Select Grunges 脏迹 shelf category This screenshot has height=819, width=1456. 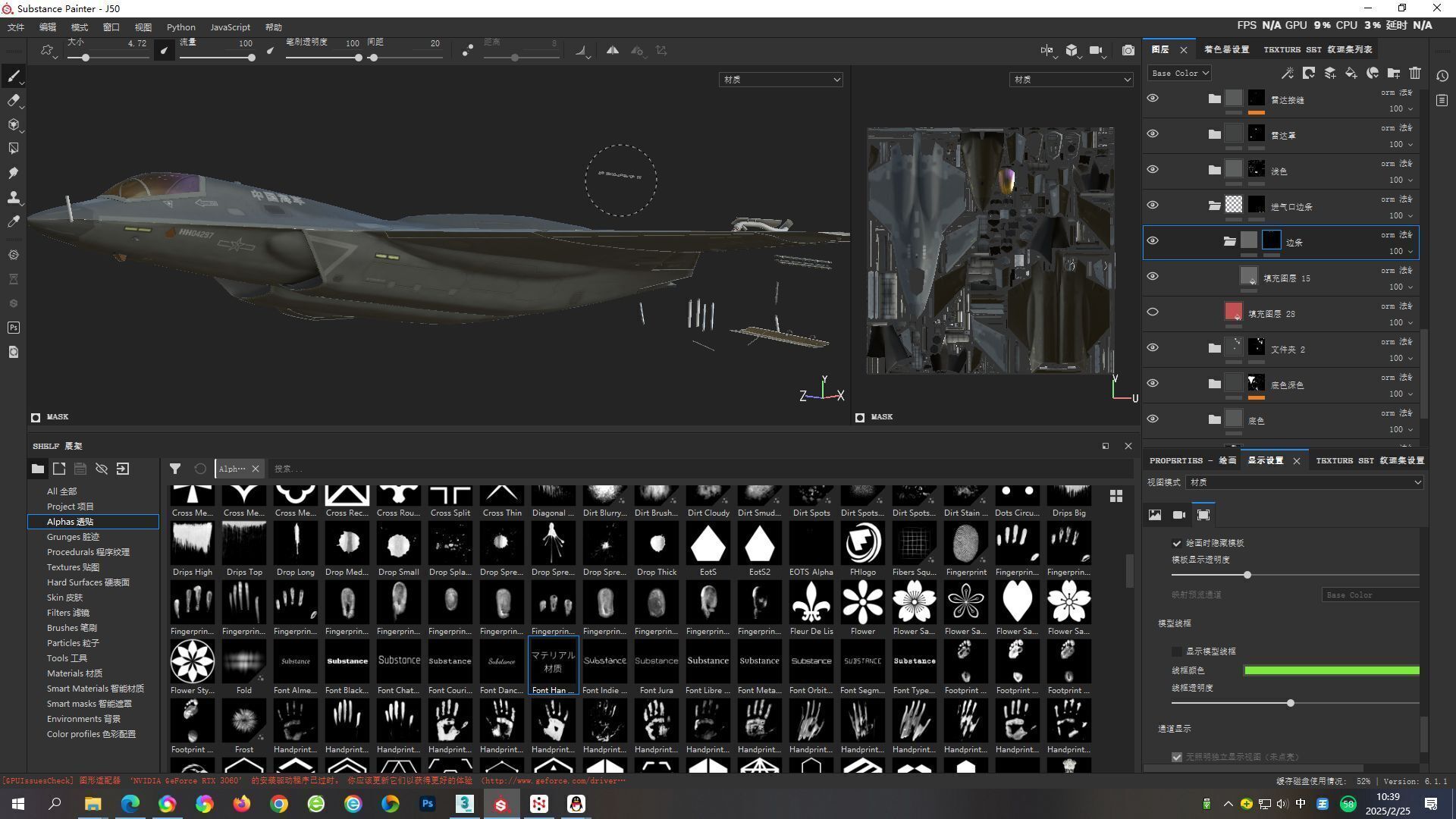pos(73,537)
